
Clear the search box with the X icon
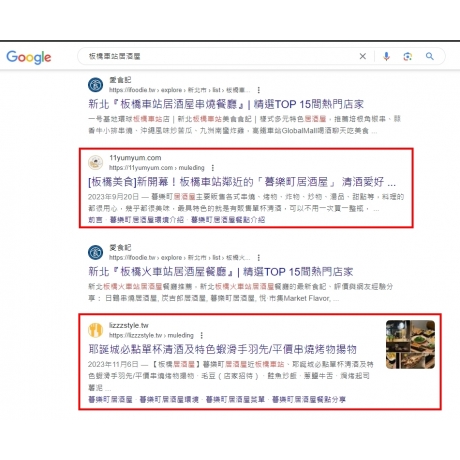(363, 56)
